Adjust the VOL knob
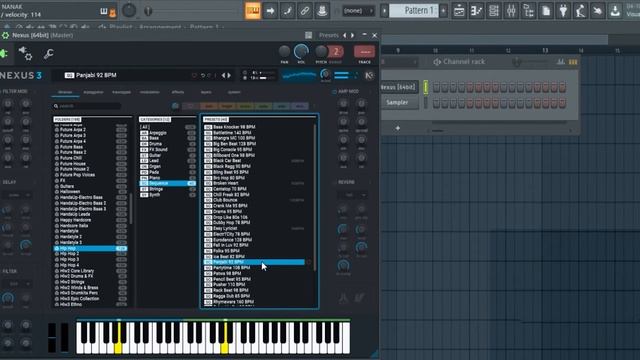The image size is (640, 360). tap(301, 51)
